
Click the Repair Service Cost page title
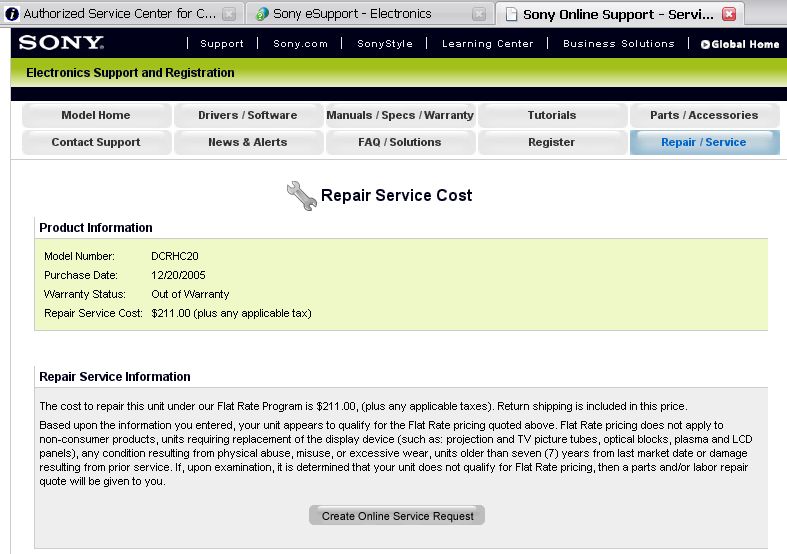pos(397,195)
